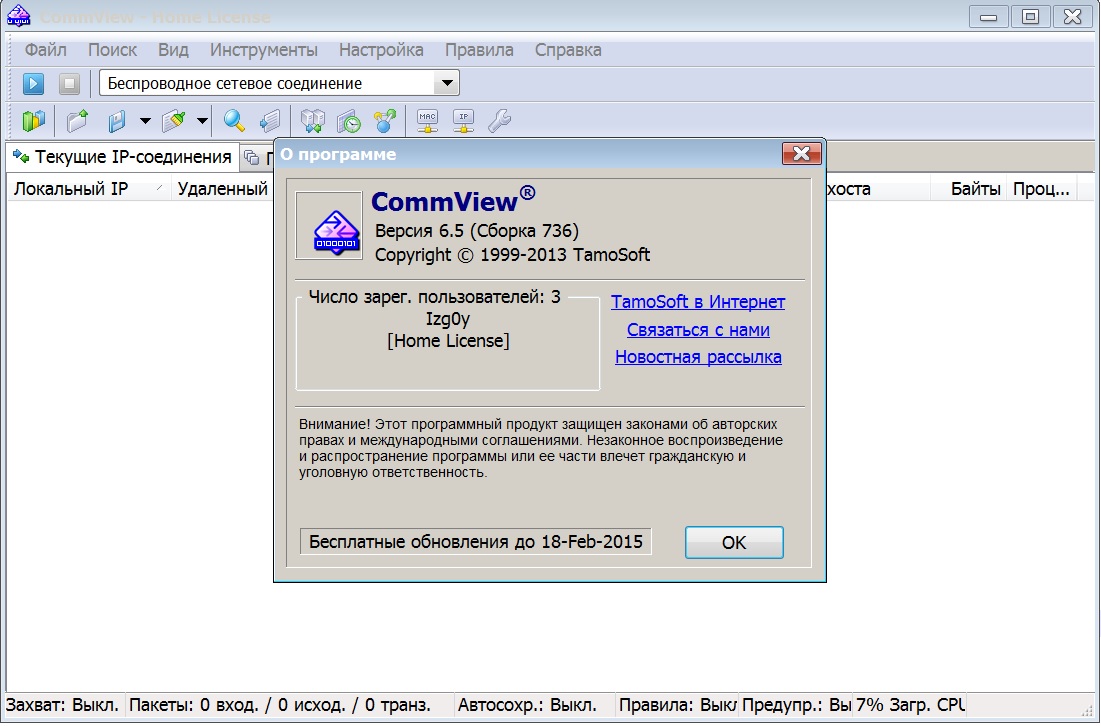Click the 7% Загр. CPU status entry
The width and height of the screenshot is (1101, 726).
910,705
